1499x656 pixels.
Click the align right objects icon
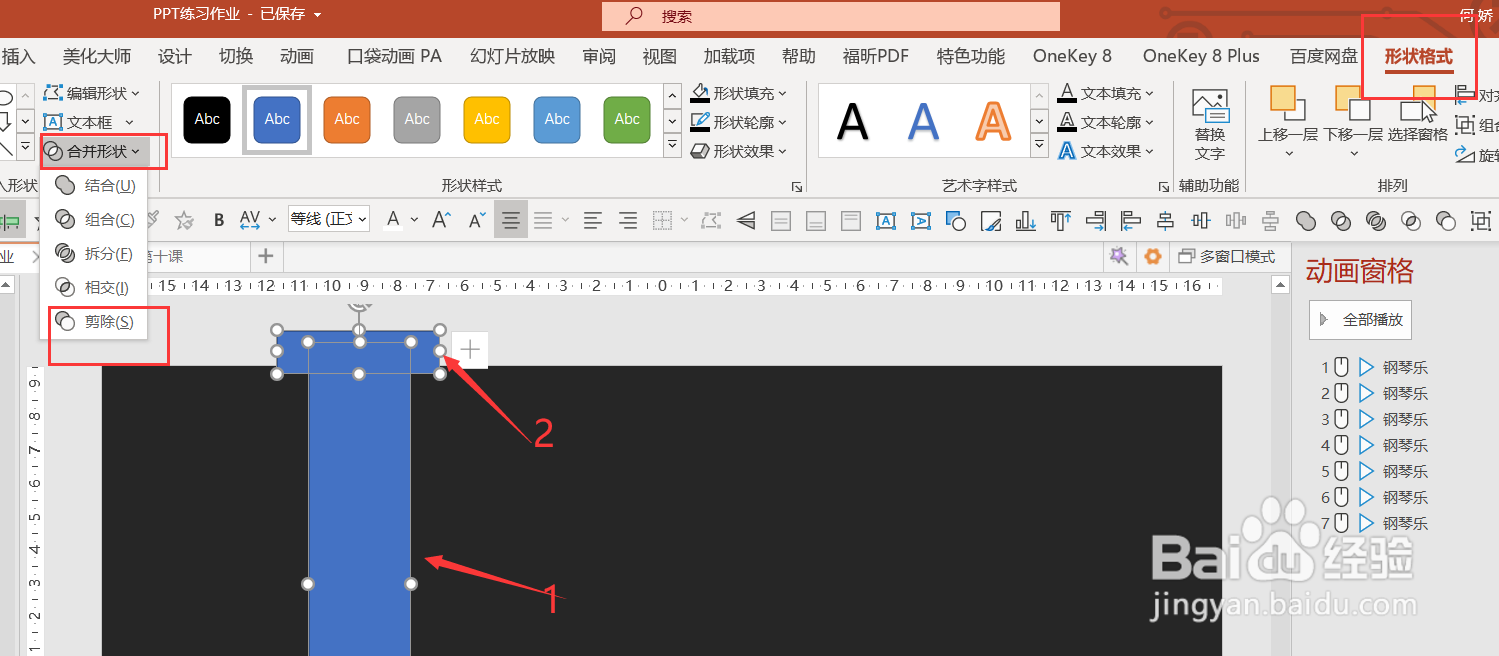1096,221
